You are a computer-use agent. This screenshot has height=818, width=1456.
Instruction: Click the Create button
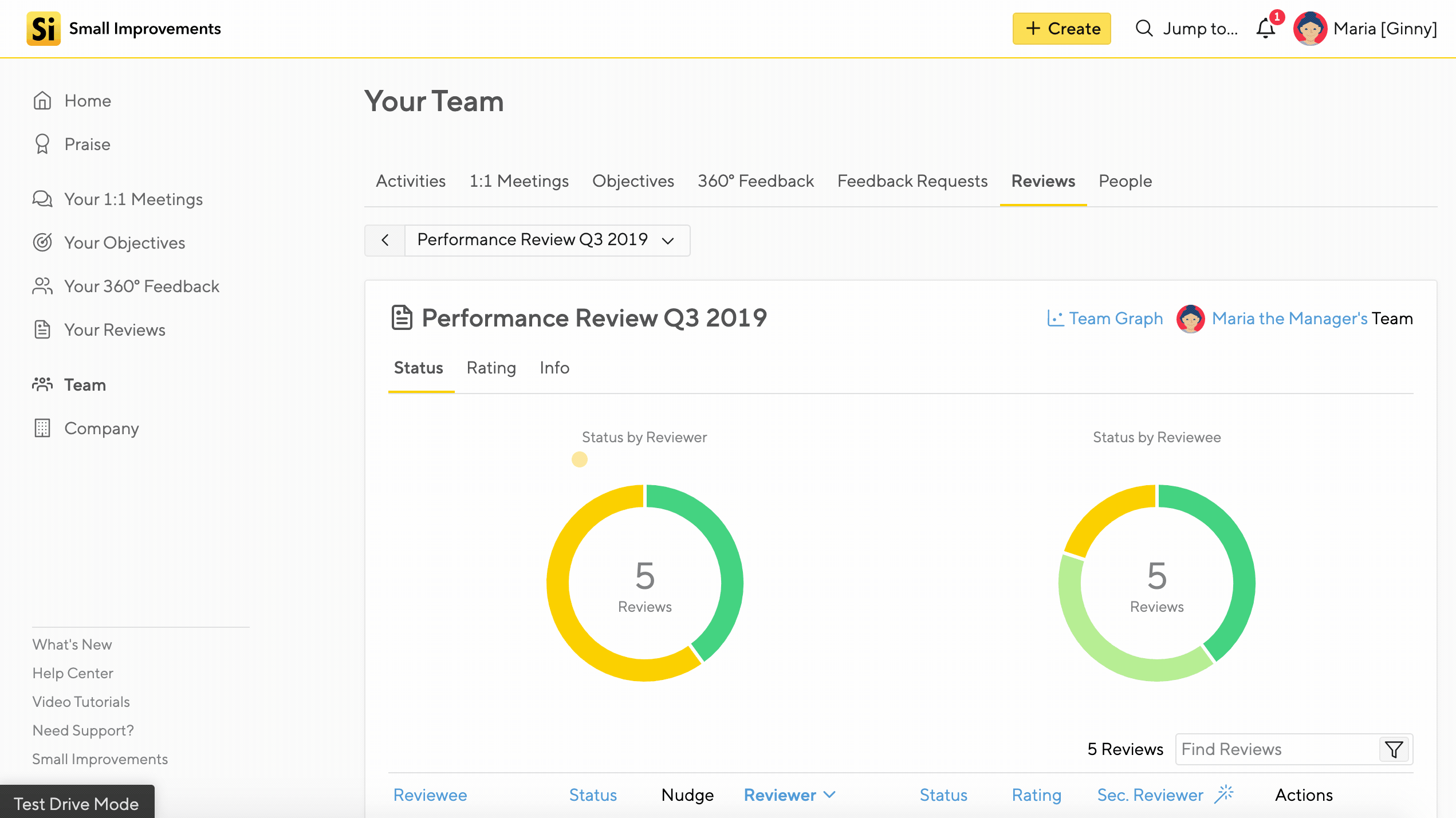(1061, 29)
